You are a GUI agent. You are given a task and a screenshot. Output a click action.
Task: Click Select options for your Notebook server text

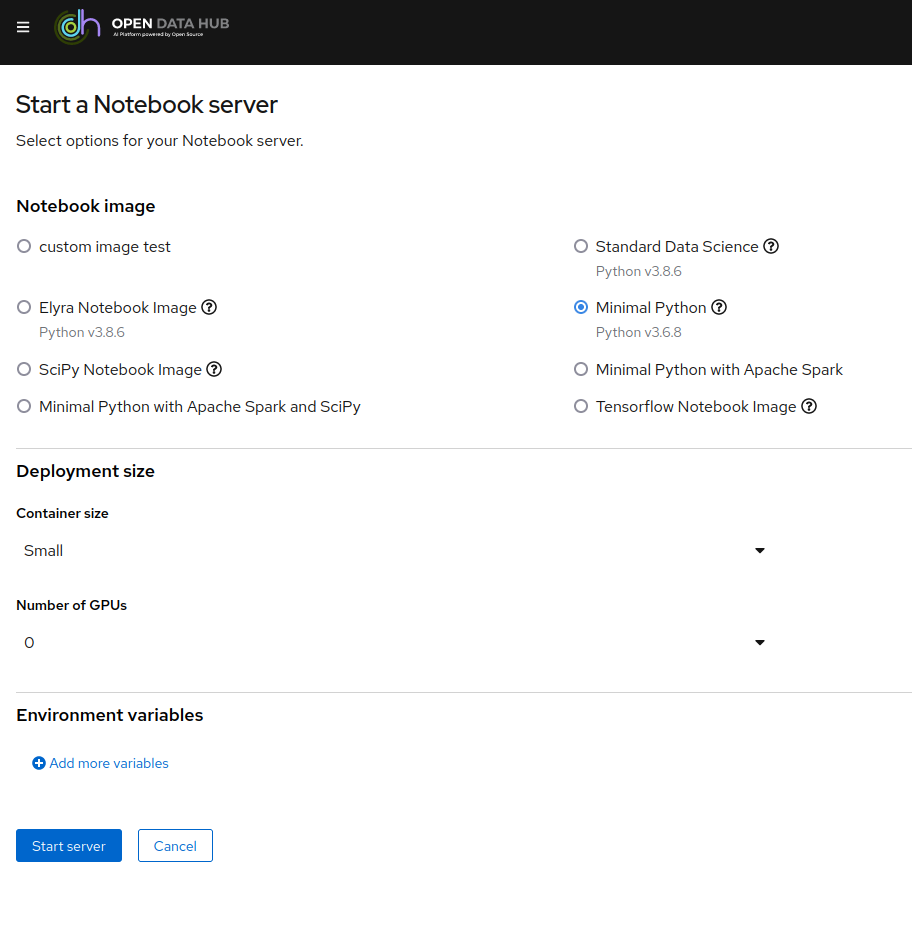160,141
